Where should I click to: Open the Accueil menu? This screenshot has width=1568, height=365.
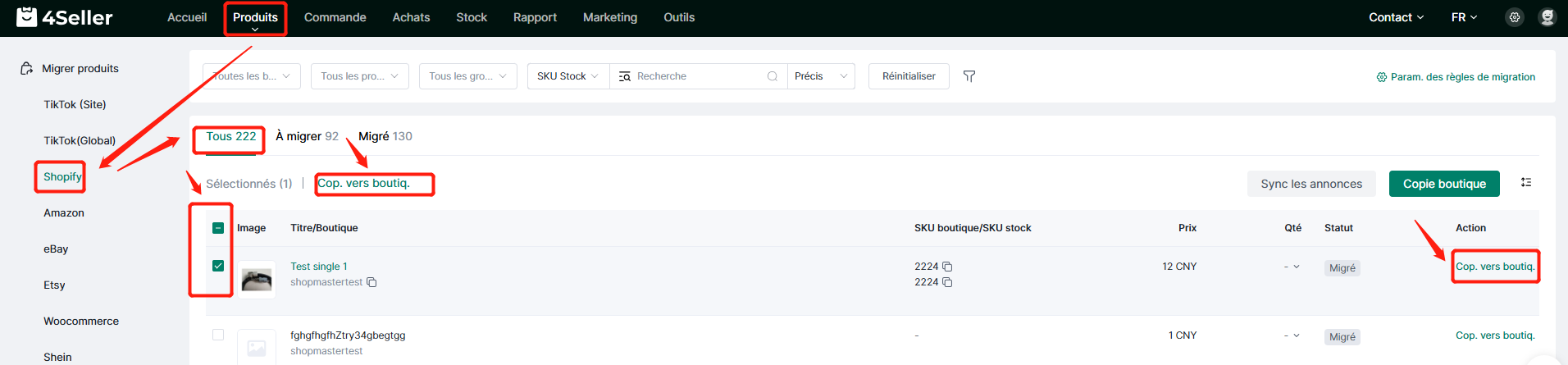pyautogui.click(x=187, y=17)
